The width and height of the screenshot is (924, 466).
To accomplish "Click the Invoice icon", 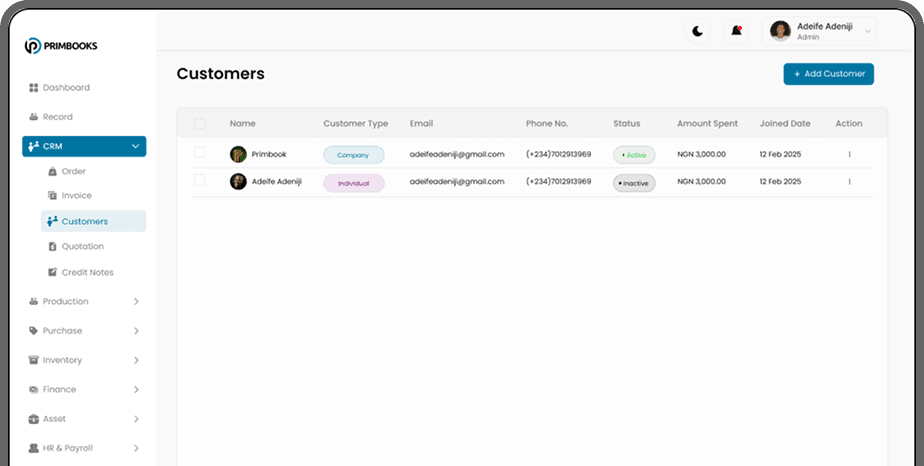I will pyautogui.click(x=52, y=196).
